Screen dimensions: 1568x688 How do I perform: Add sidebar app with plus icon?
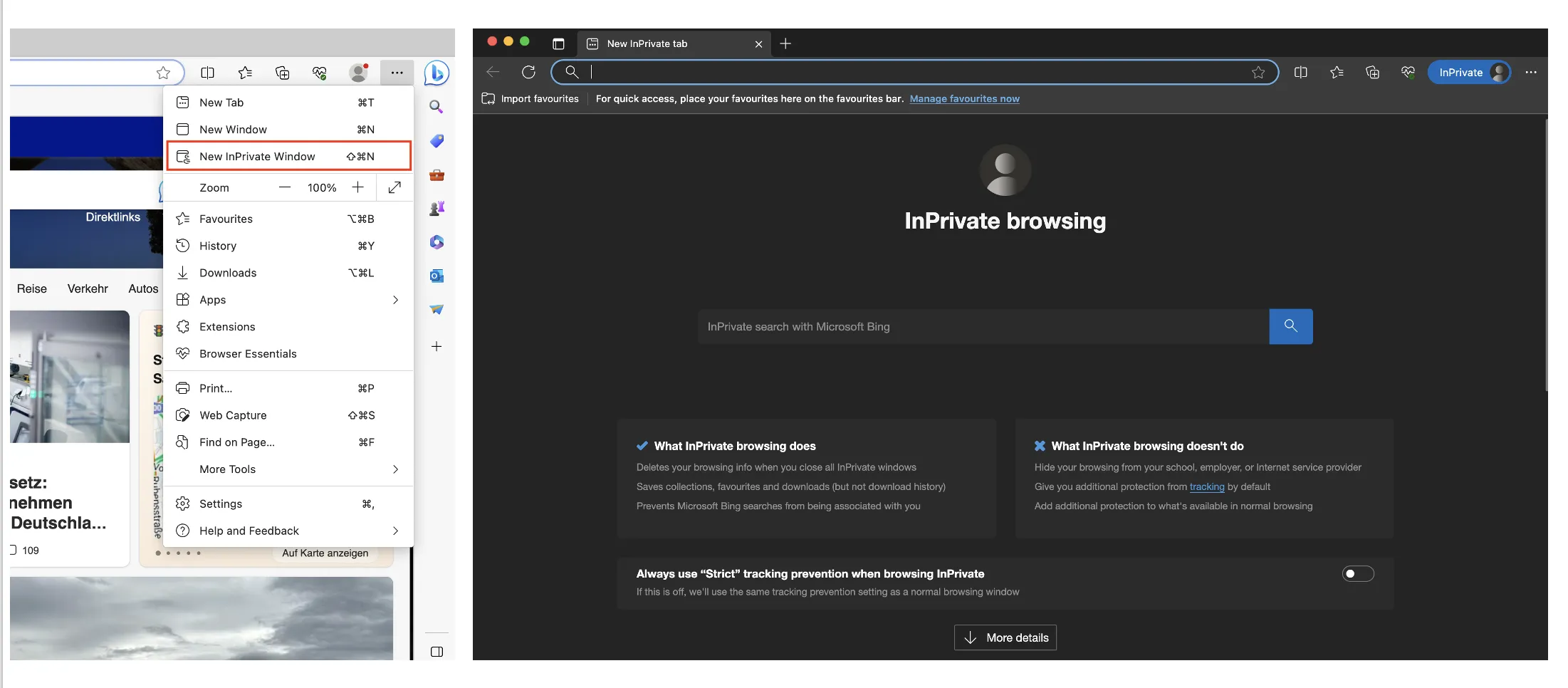pyautogui.click(x=437, y=346)
